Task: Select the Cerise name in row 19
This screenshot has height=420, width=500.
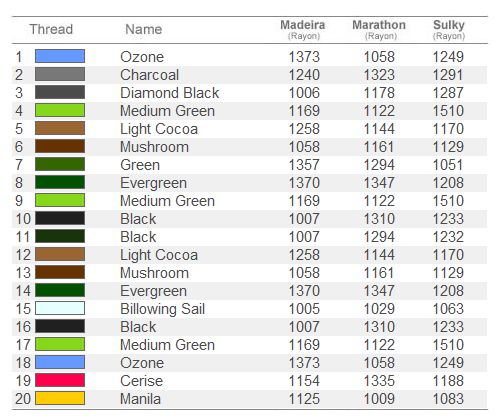Action: click(x=142, y=381)
